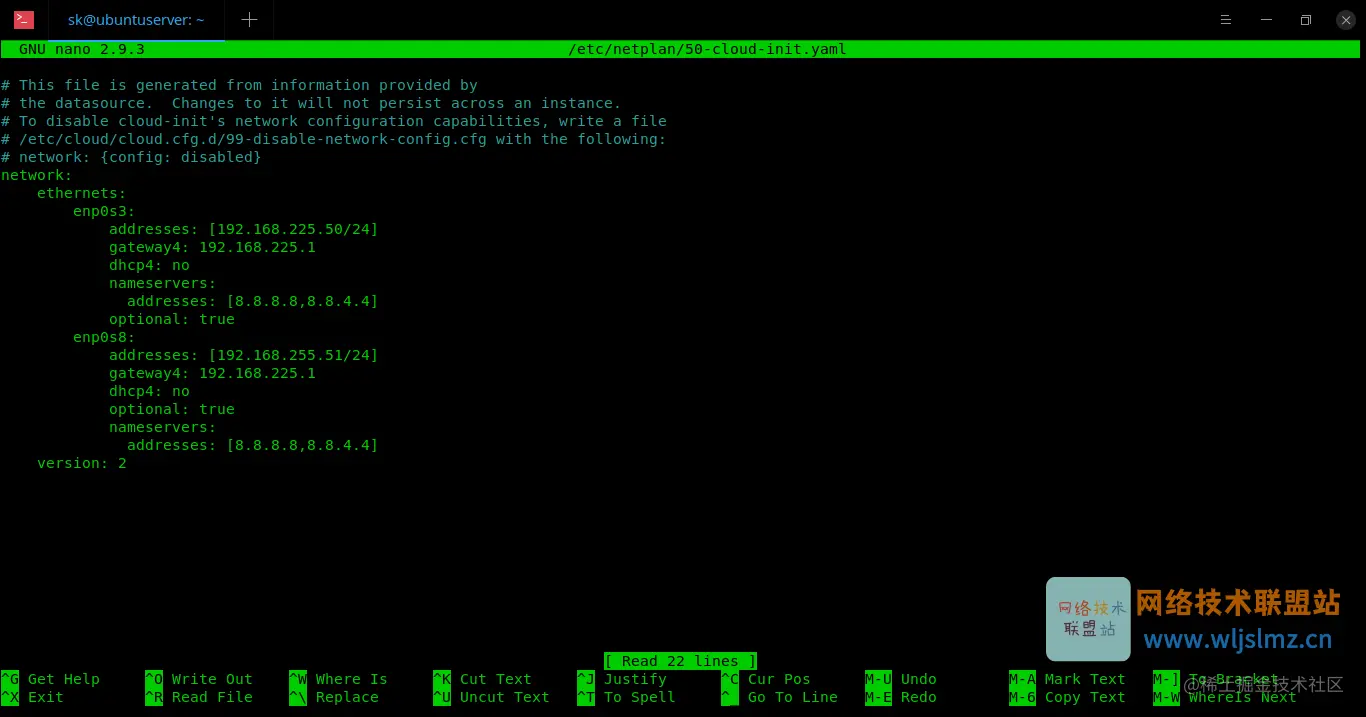Click the ^T To Spell shortcut
This screenshot has height=717, width=1366.
tap(627, 697)
